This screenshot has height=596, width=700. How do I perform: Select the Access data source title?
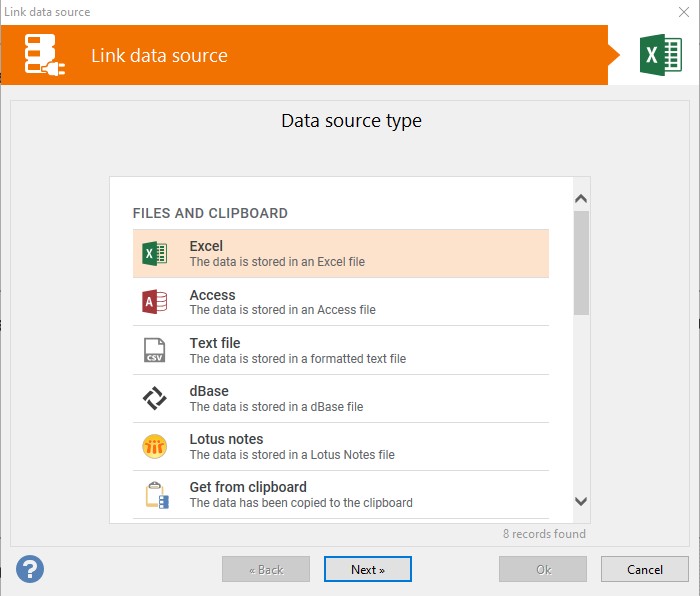click(x=212, y=295)
